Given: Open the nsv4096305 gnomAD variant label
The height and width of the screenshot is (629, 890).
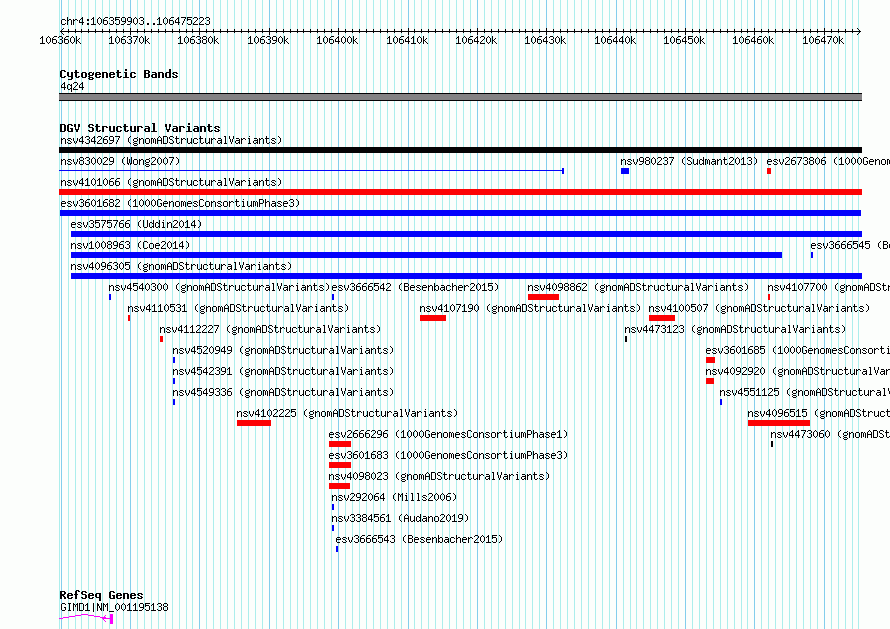Looking at the screenshot, I should [181, 266].
